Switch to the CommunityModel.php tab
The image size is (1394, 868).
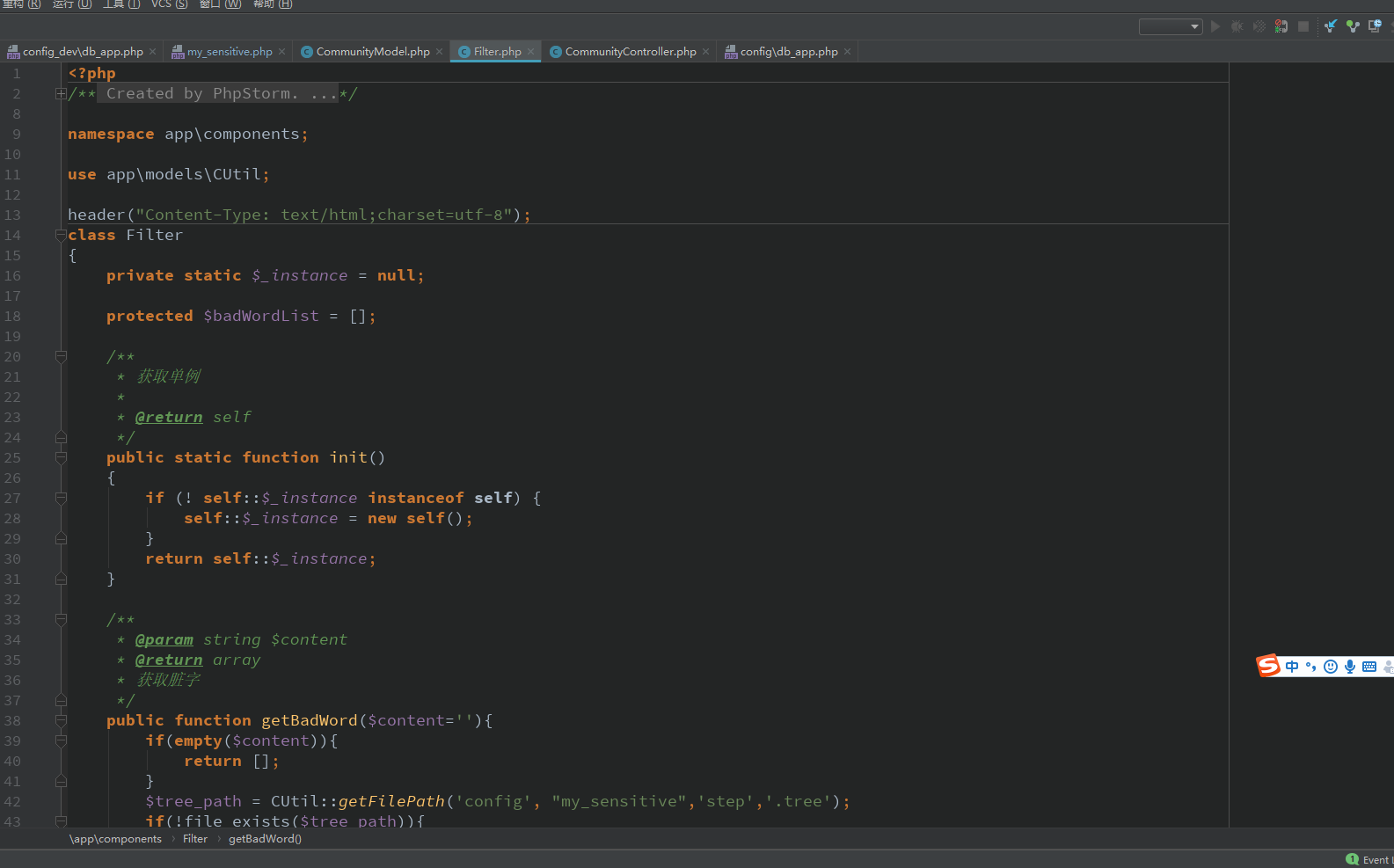point(372,52)
